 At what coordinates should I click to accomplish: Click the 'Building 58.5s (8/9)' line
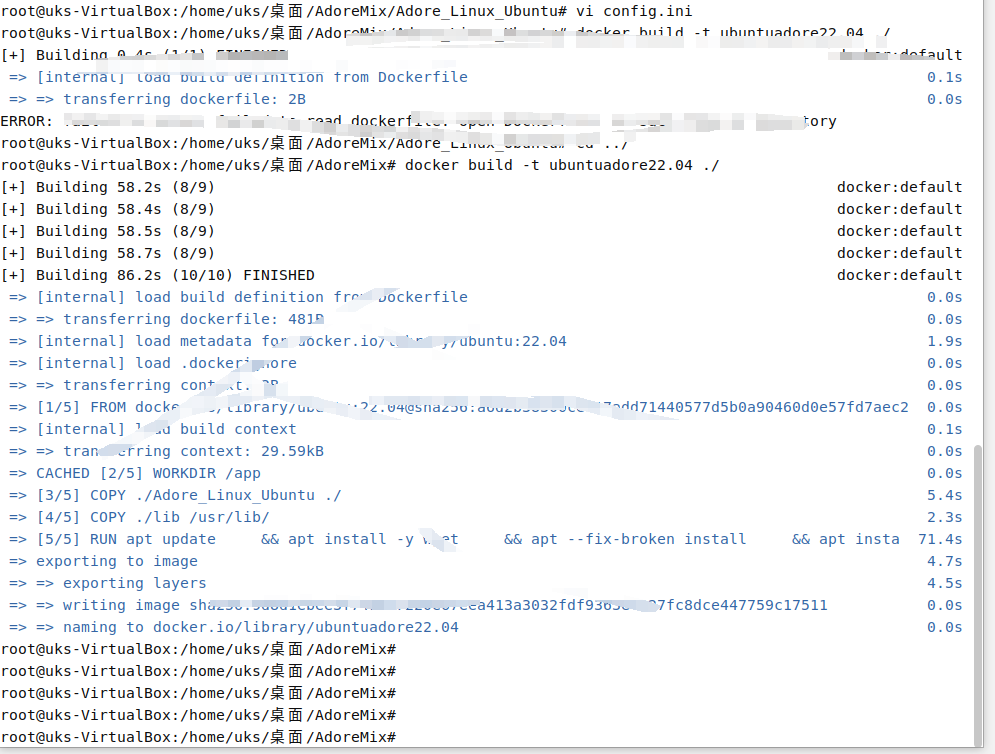pyautogui.click(x=108, y=231)
